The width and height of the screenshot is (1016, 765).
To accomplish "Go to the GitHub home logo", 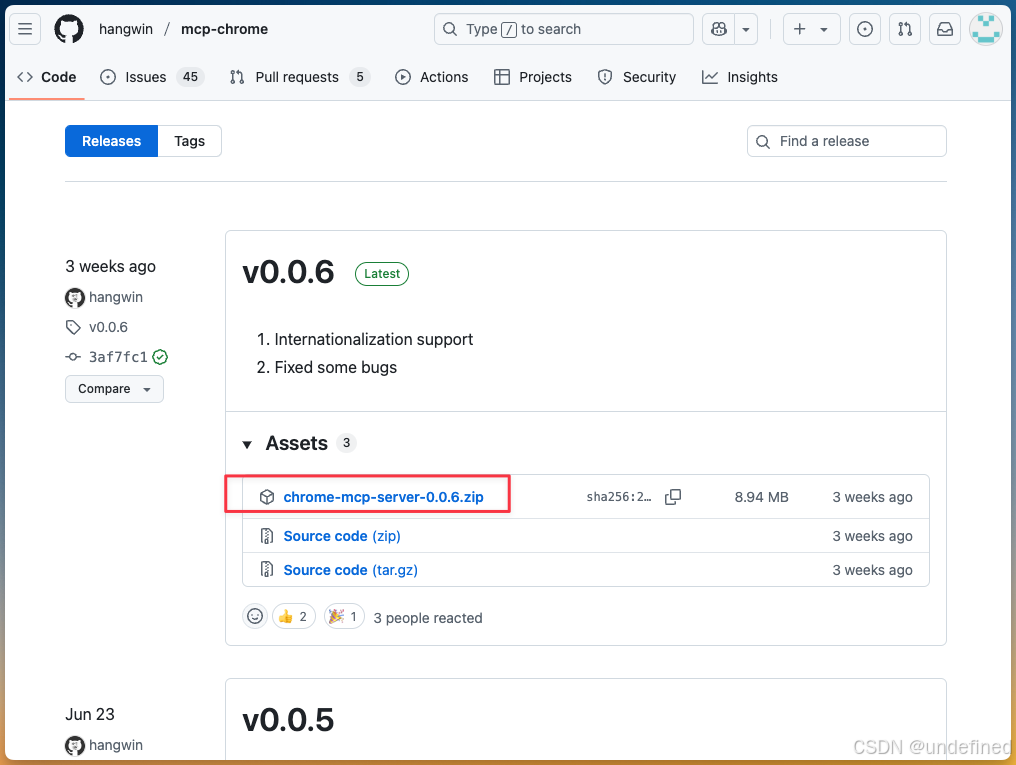I will [x=69, y=29].
